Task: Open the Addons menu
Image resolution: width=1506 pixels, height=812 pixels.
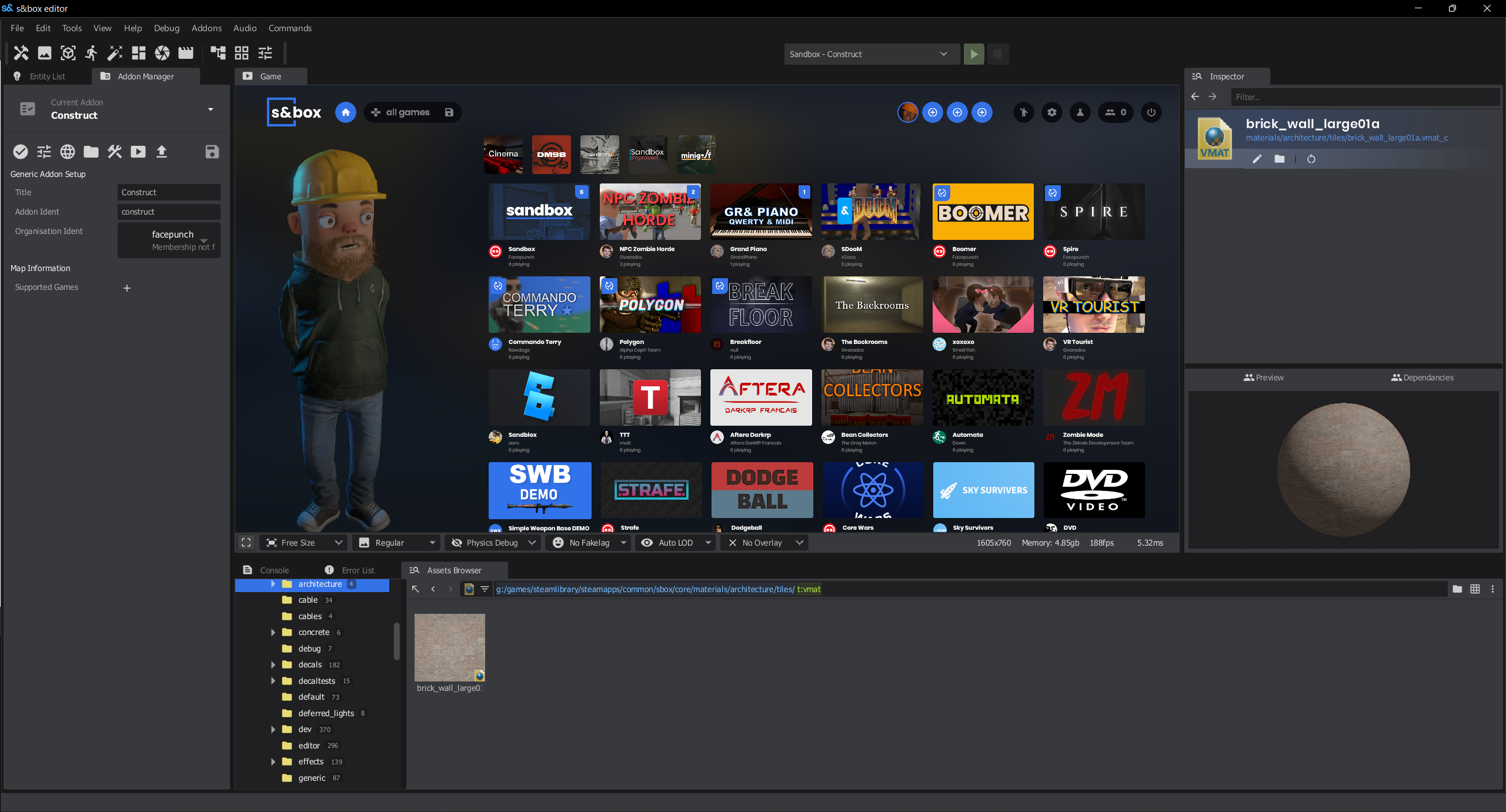Action: click(x=206, y=28)
